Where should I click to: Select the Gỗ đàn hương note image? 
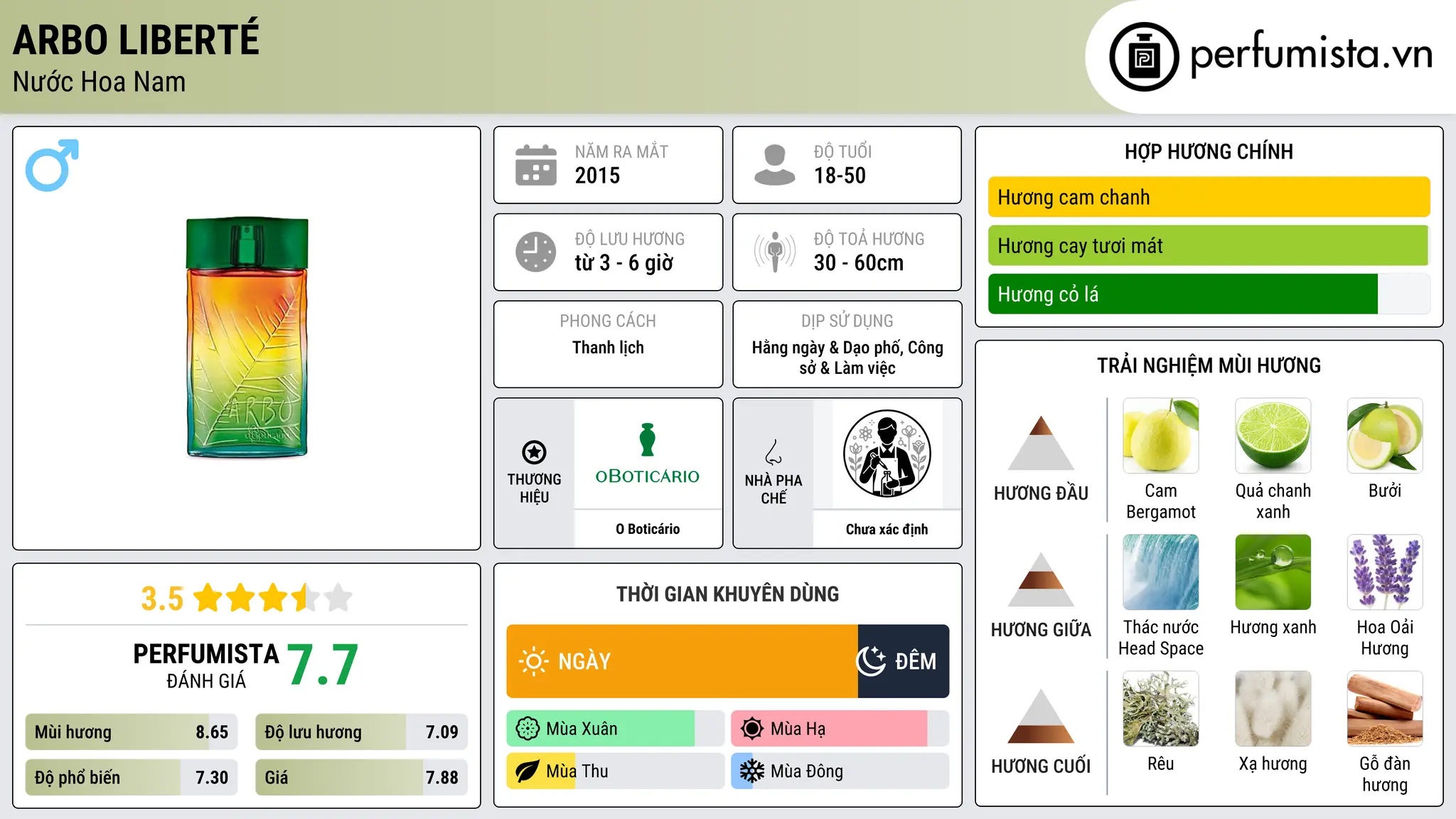[1385, 709]
